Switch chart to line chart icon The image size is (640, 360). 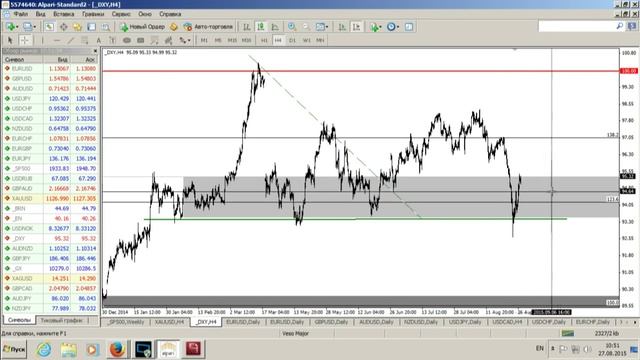click(275, 27)
